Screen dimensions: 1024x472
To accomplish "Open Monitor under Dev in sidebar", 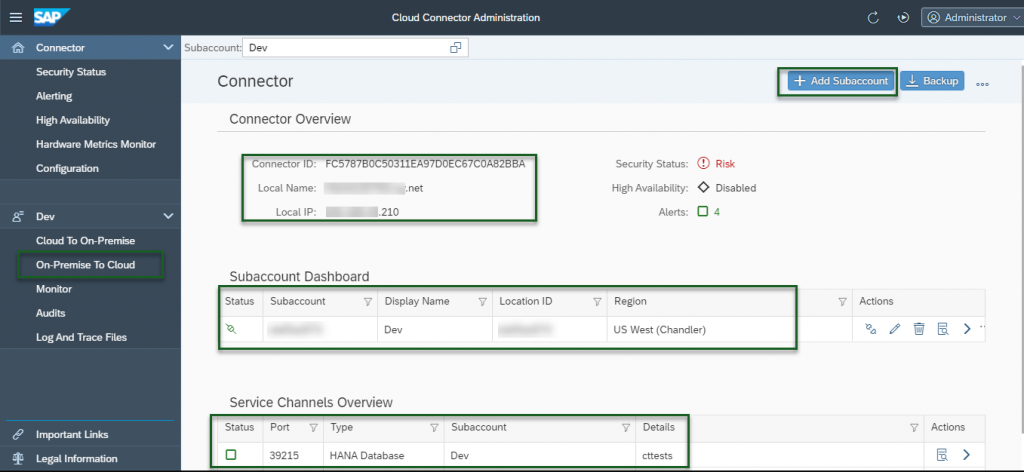I will (x=54, y=289).
